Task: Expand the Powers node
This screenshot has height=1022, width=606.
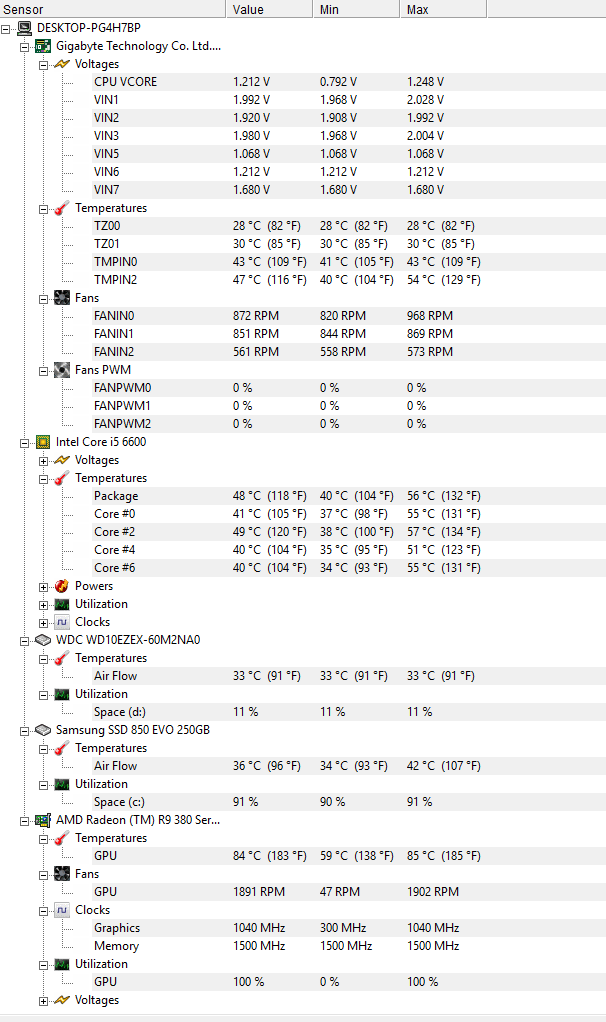Action: [x=43, y=586]
